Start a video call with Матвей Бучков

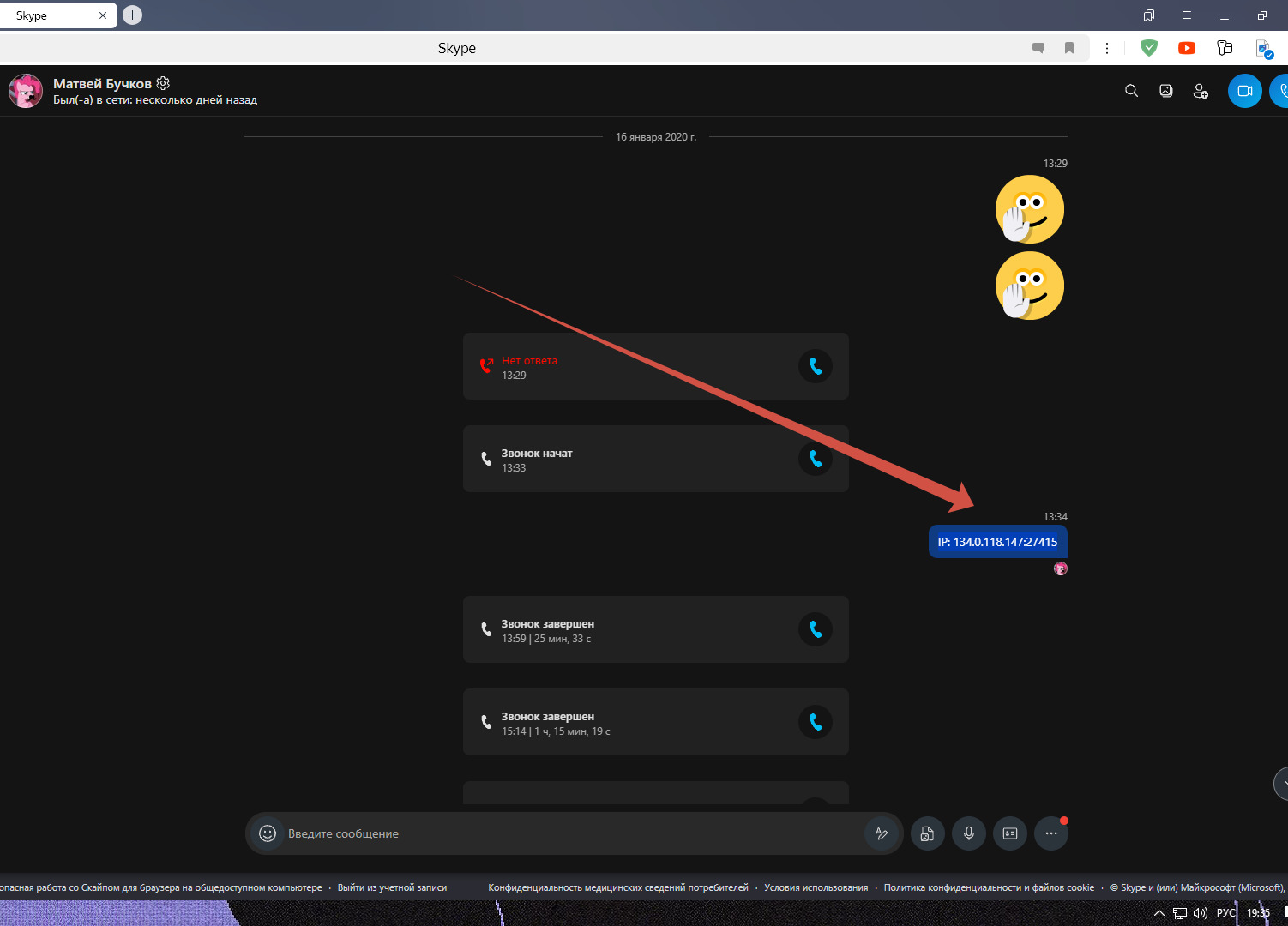[1245, 91]
